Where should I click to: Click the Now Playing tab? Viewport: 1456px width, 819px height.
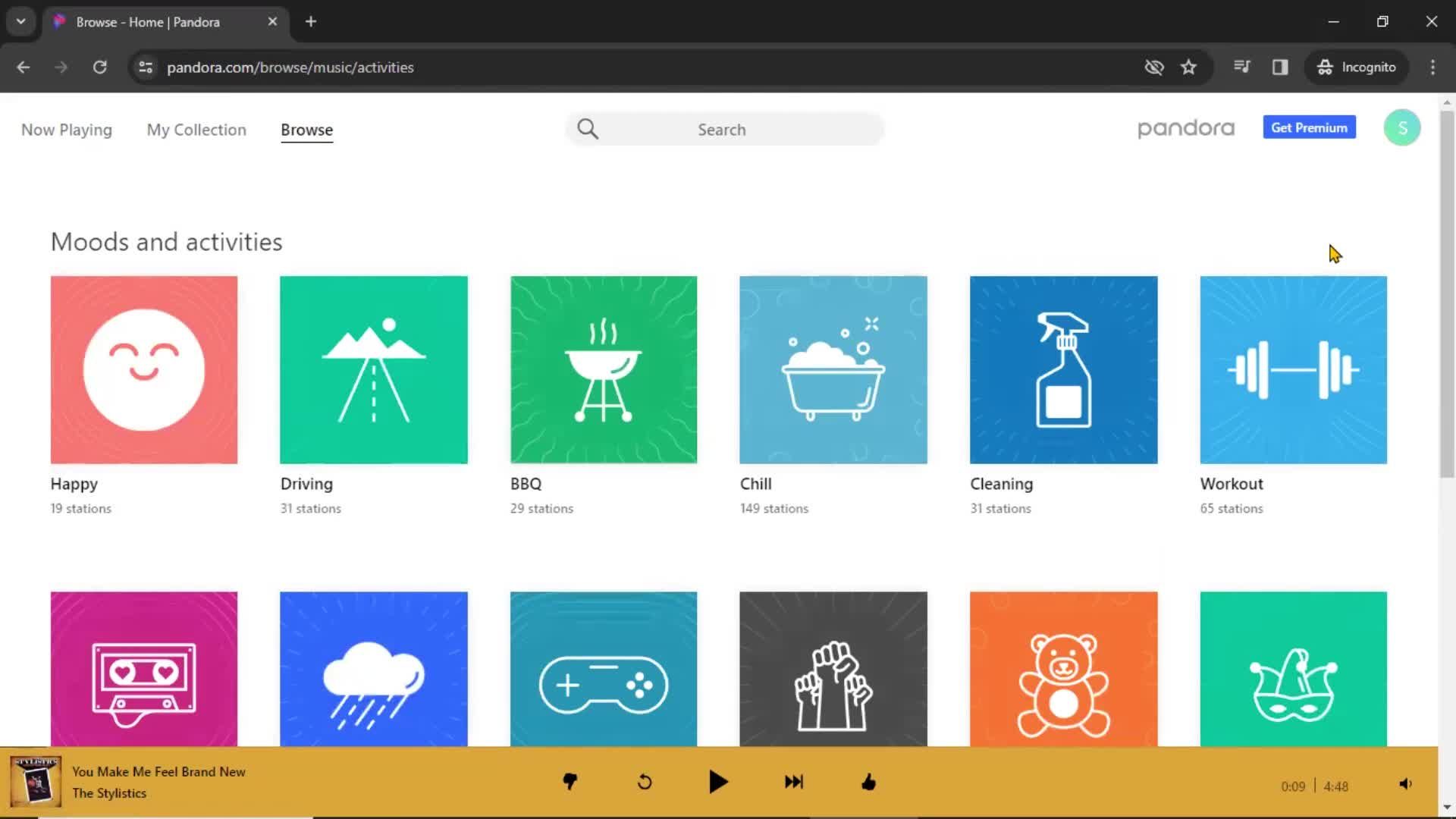pos(66,129)
